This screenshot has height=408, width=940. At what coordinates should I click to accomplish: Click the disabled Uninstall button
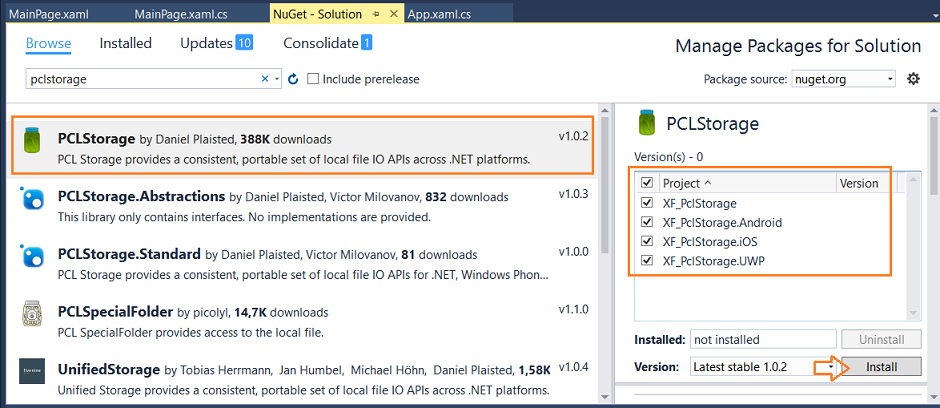click(881, 339)
